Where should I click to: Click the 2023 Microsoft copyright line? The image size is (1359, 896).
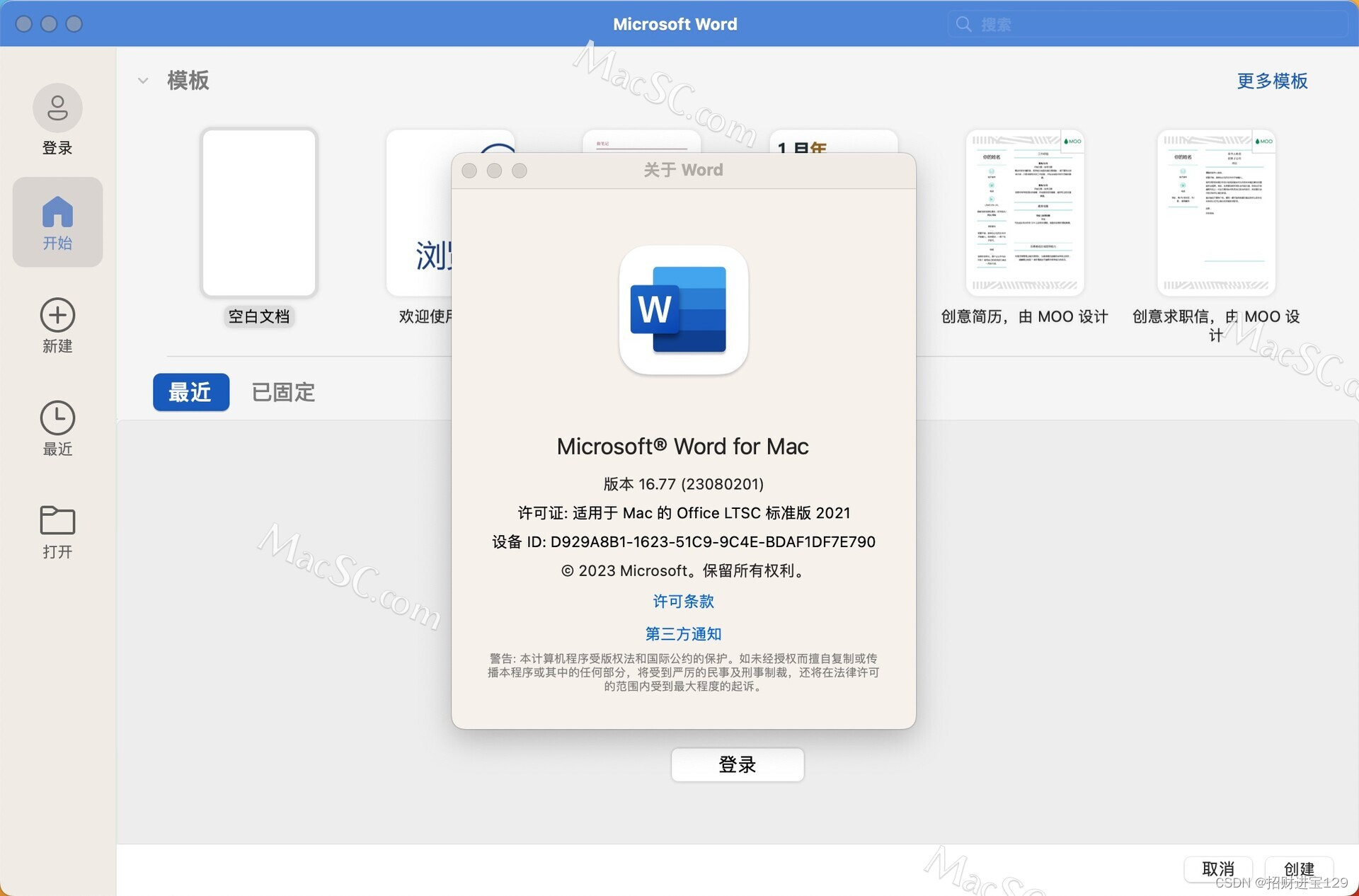coord(684,571)
